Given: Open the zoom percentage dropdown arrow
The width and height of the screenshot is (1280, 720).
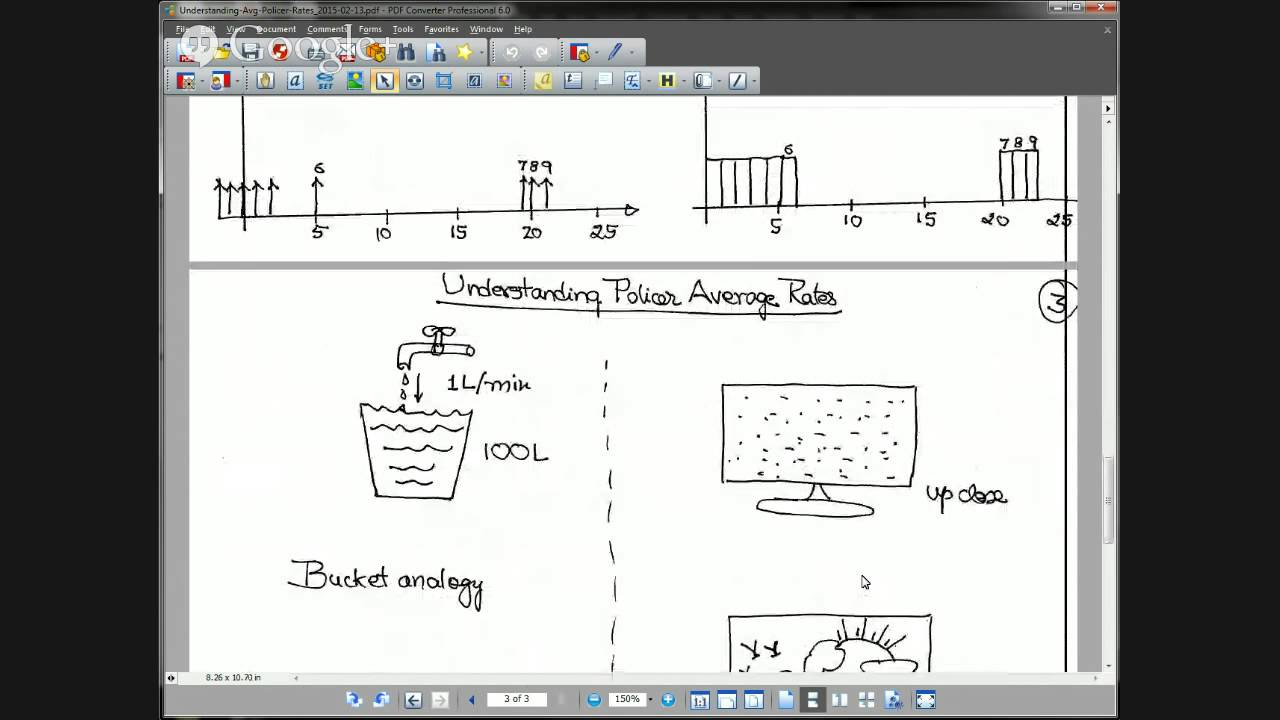Looking at the screenshot, I should pos(650,700).
